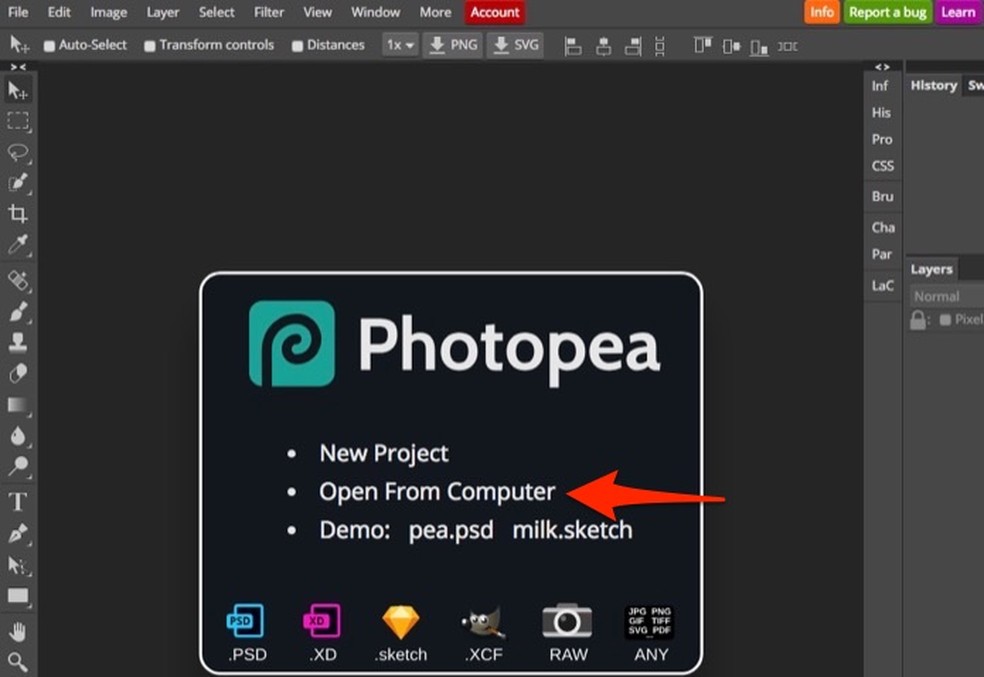Click the Report a bug button
984x677 pixels.
[x=888, y=12]
